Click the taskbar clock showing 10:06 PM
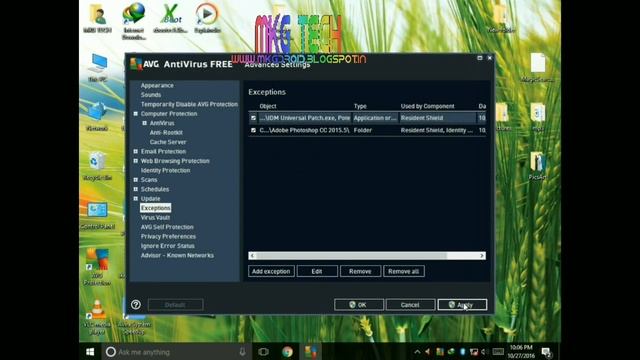The height and width of the screenshot is (360, 640). (x=521, y=351)
